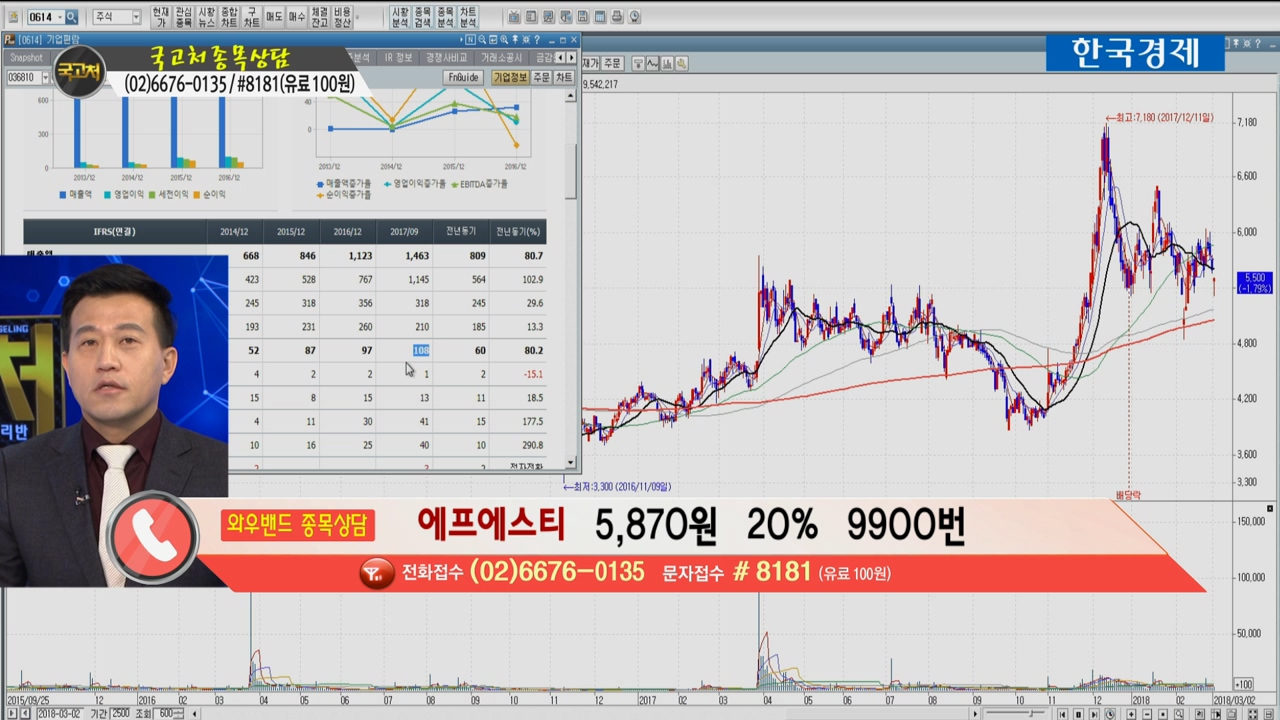Open the 036810 stock code dropdown
The height and width of the screenshot is (720, 1280).
45,77
